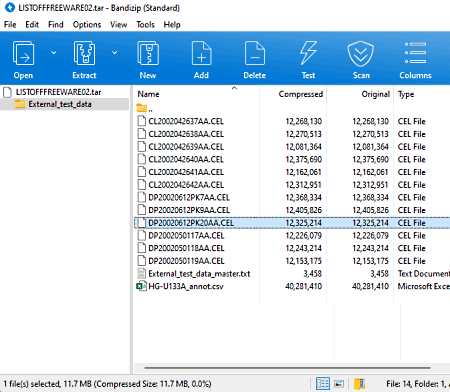This screenshot has width=450, height=392.
Task: Sort by the Name column header
Action: pyautogui.click(x=148, y=94)
